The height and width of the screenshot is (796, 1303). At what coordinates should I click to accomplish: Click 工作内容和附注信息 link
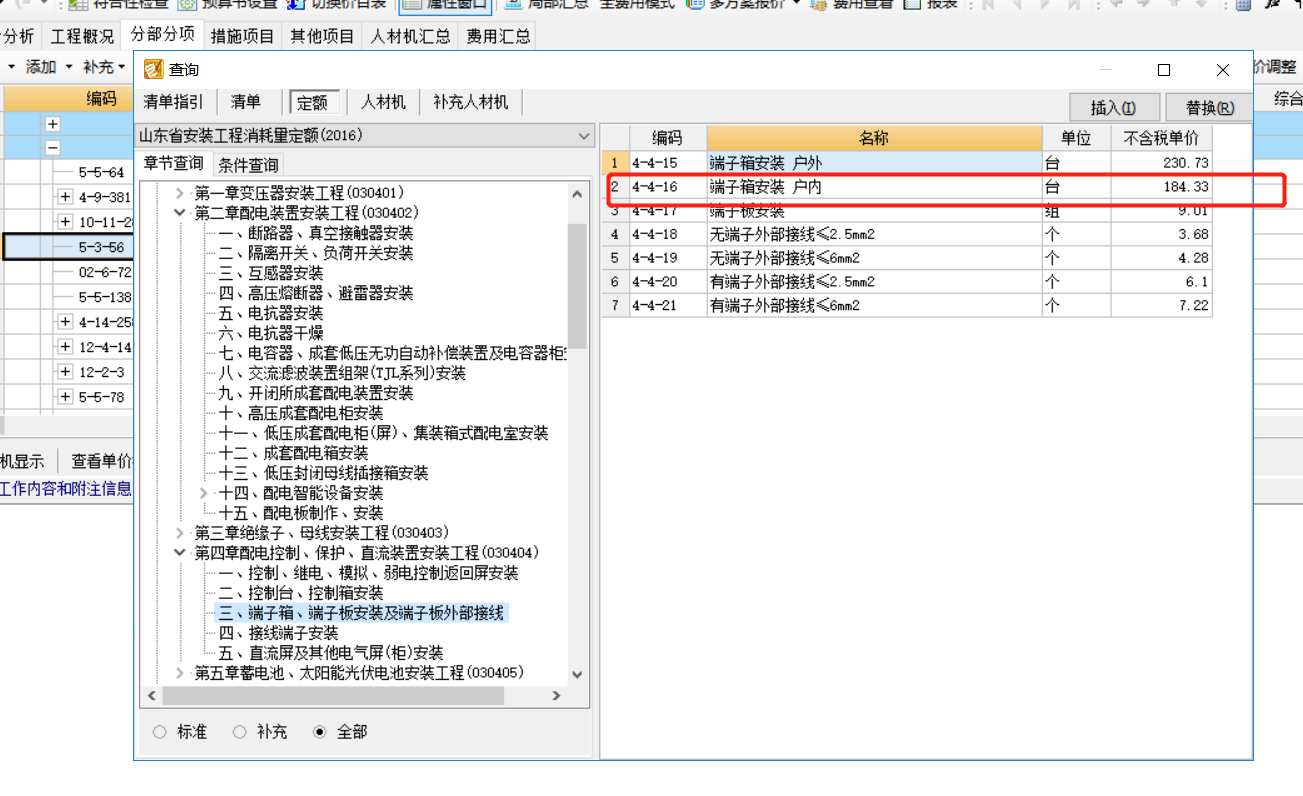point(66,489)
